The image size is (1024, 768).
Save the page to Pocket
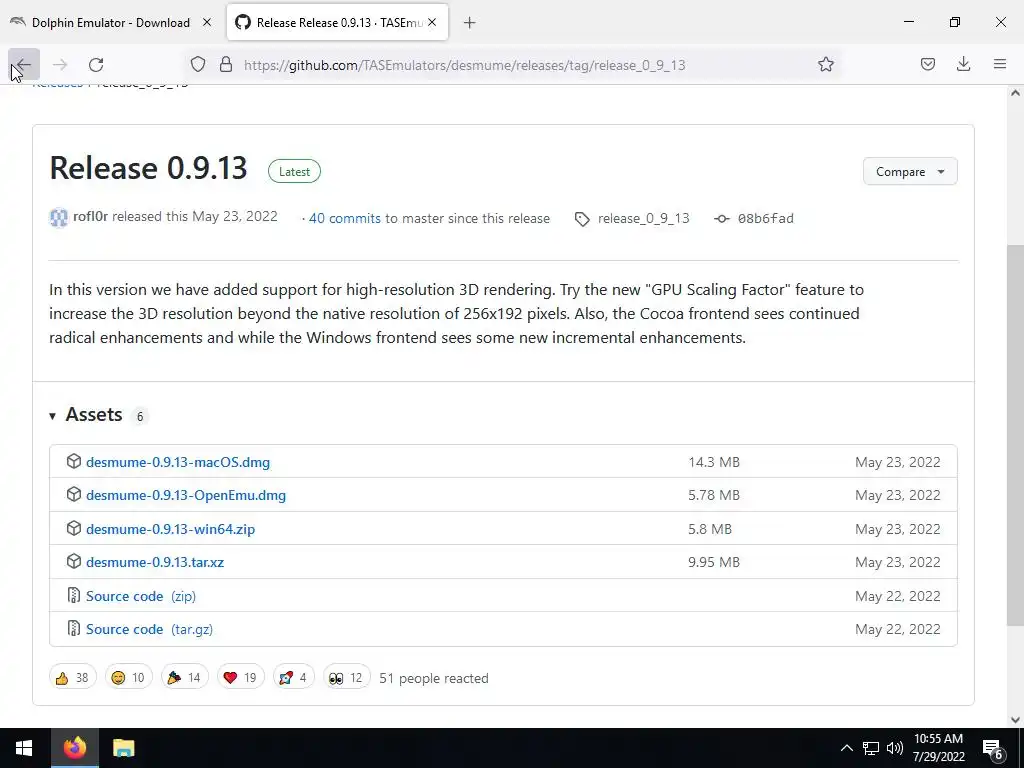(927, 64)
